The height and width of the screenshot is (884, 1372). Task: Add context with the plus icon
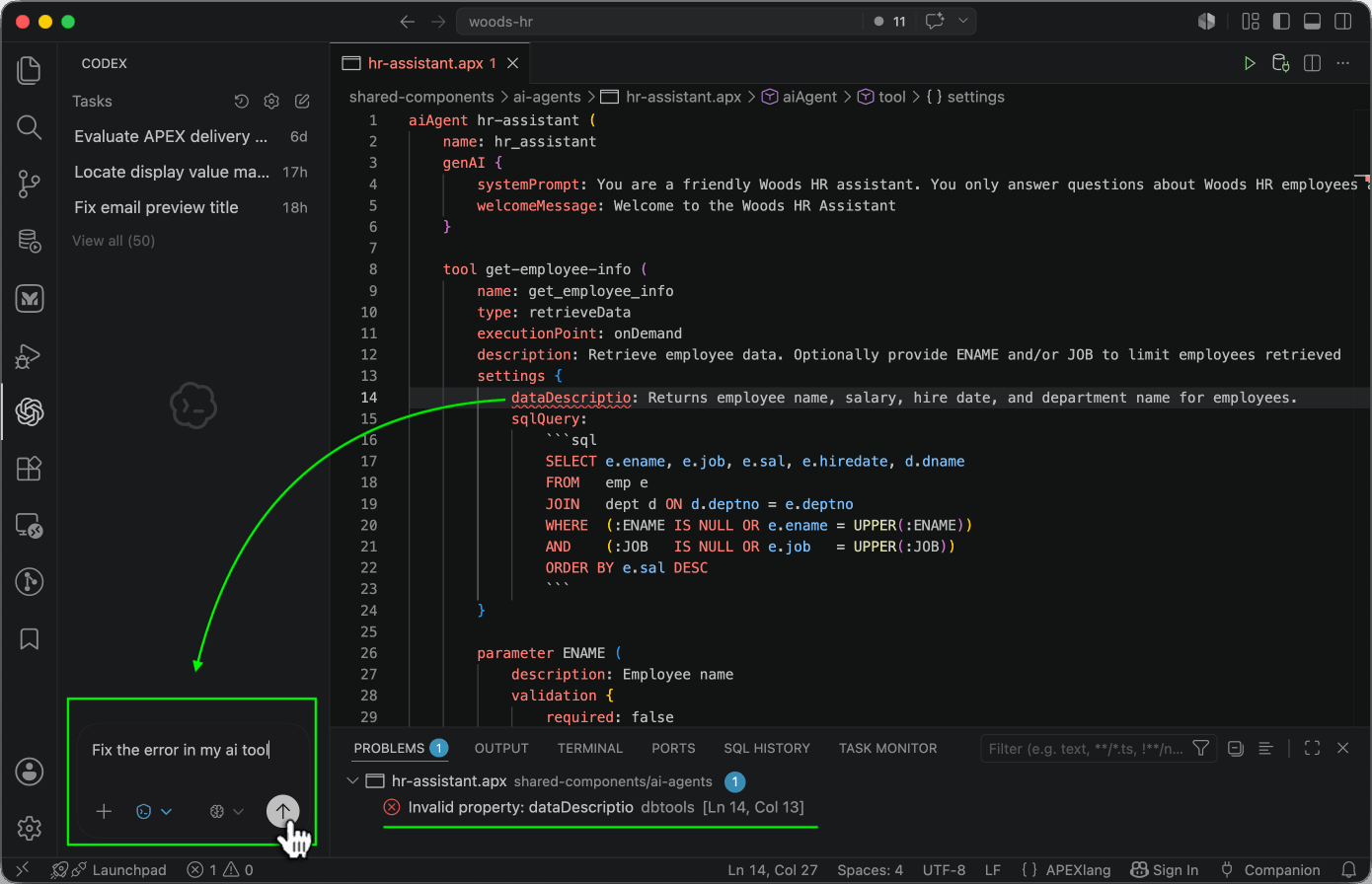104,811
